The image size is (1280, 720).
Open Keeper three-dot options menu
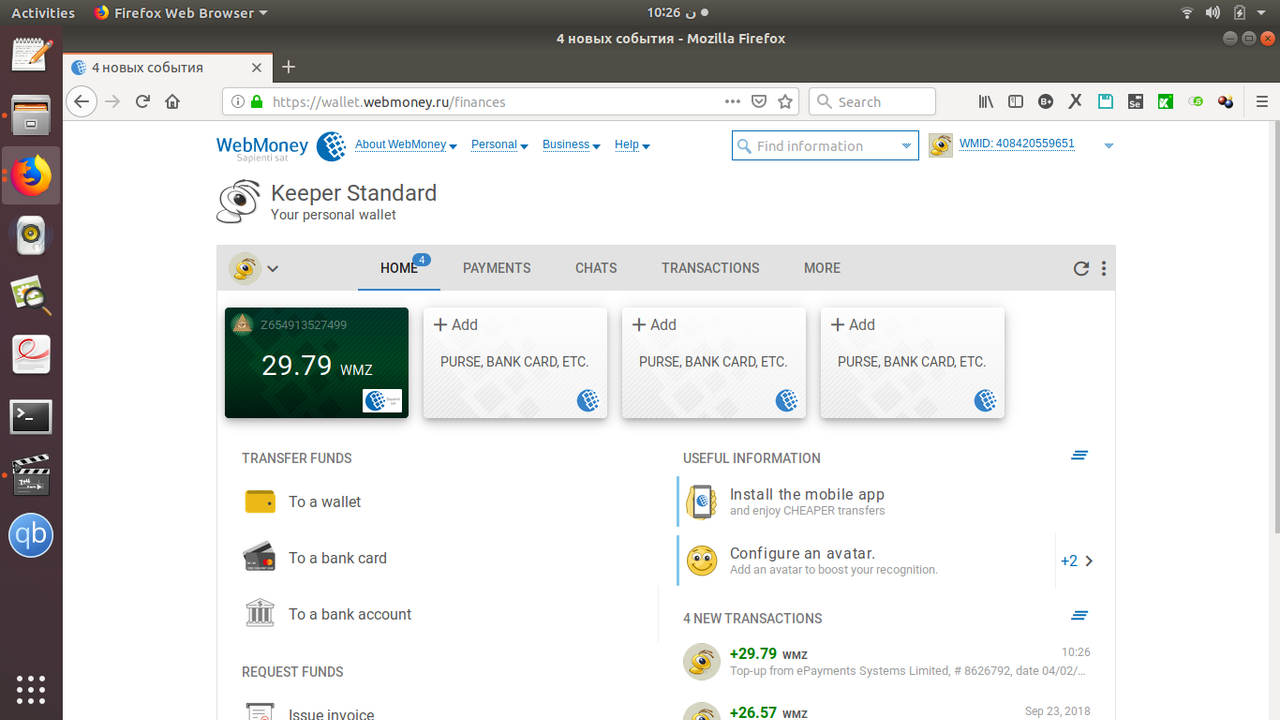point(1103,268)
